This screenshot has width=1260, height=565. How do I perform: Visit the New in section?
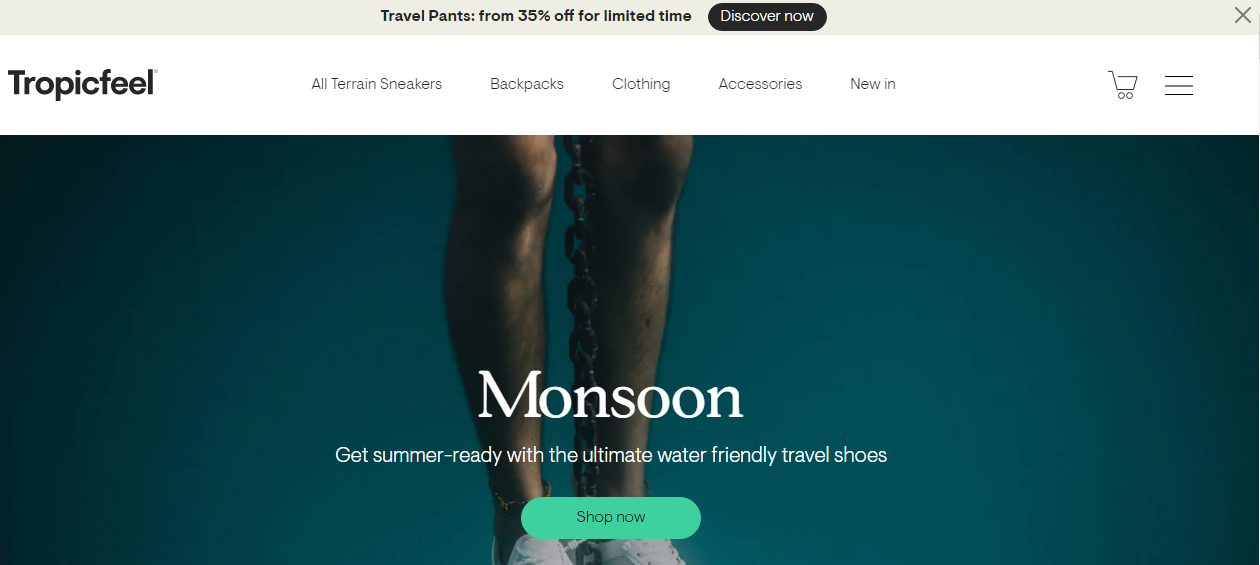pos(873,84)
